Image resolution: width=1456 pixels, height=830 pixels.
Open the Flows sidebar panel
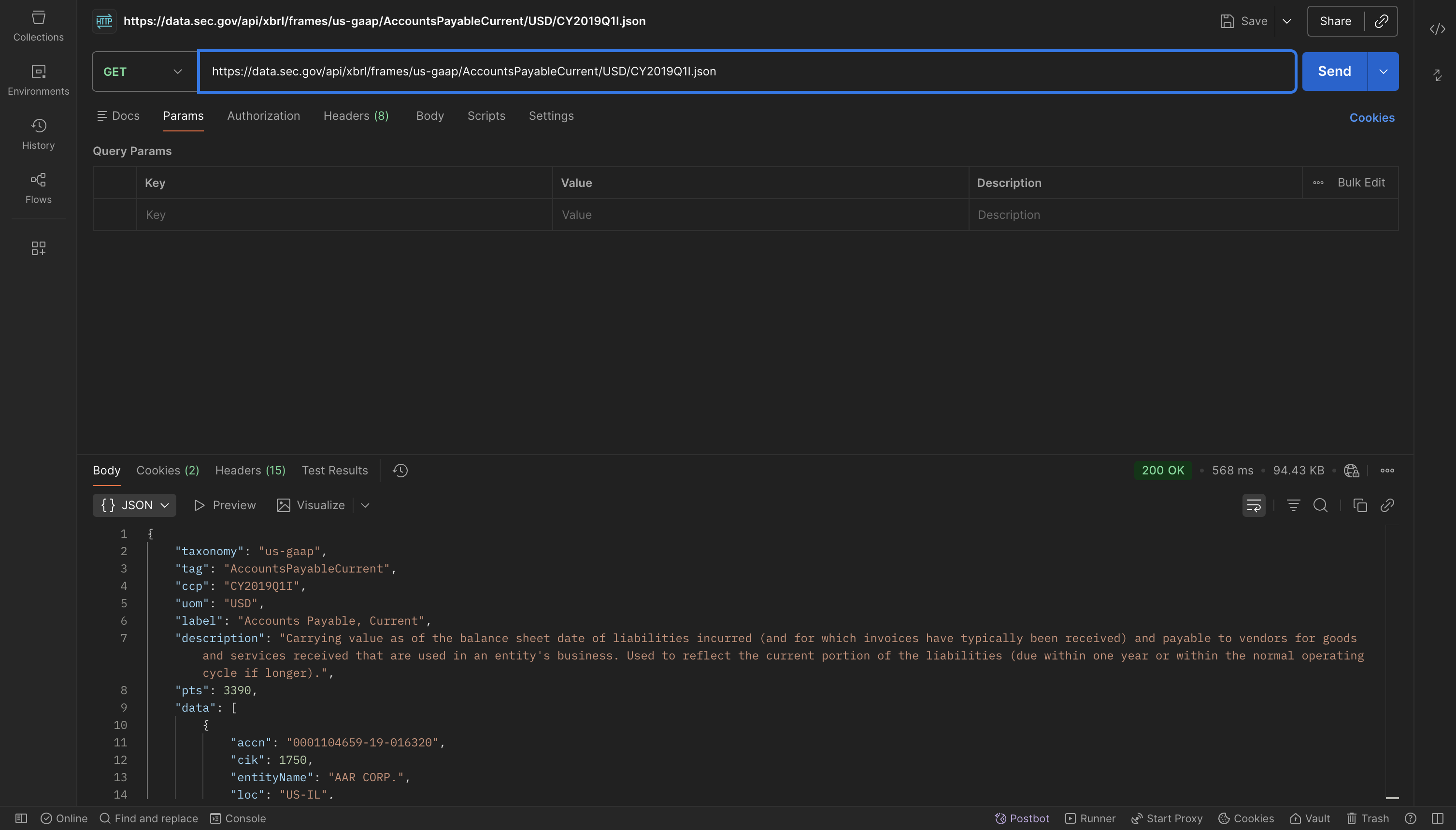point(38,188)
